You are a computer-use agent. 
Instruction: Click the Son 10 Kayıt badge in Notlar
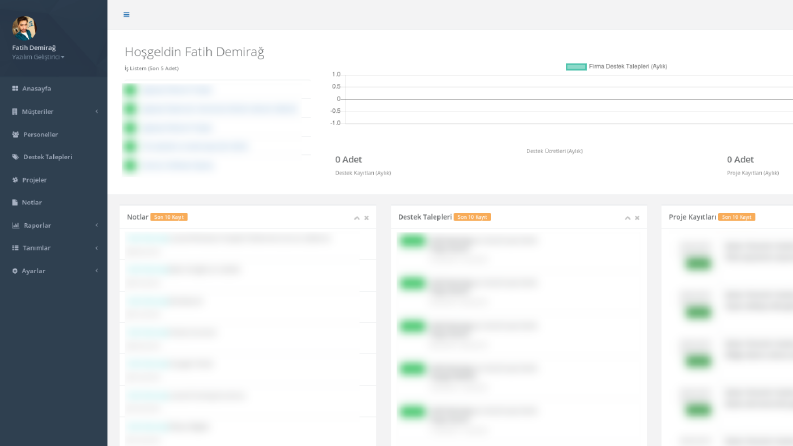tap(169, 217)
